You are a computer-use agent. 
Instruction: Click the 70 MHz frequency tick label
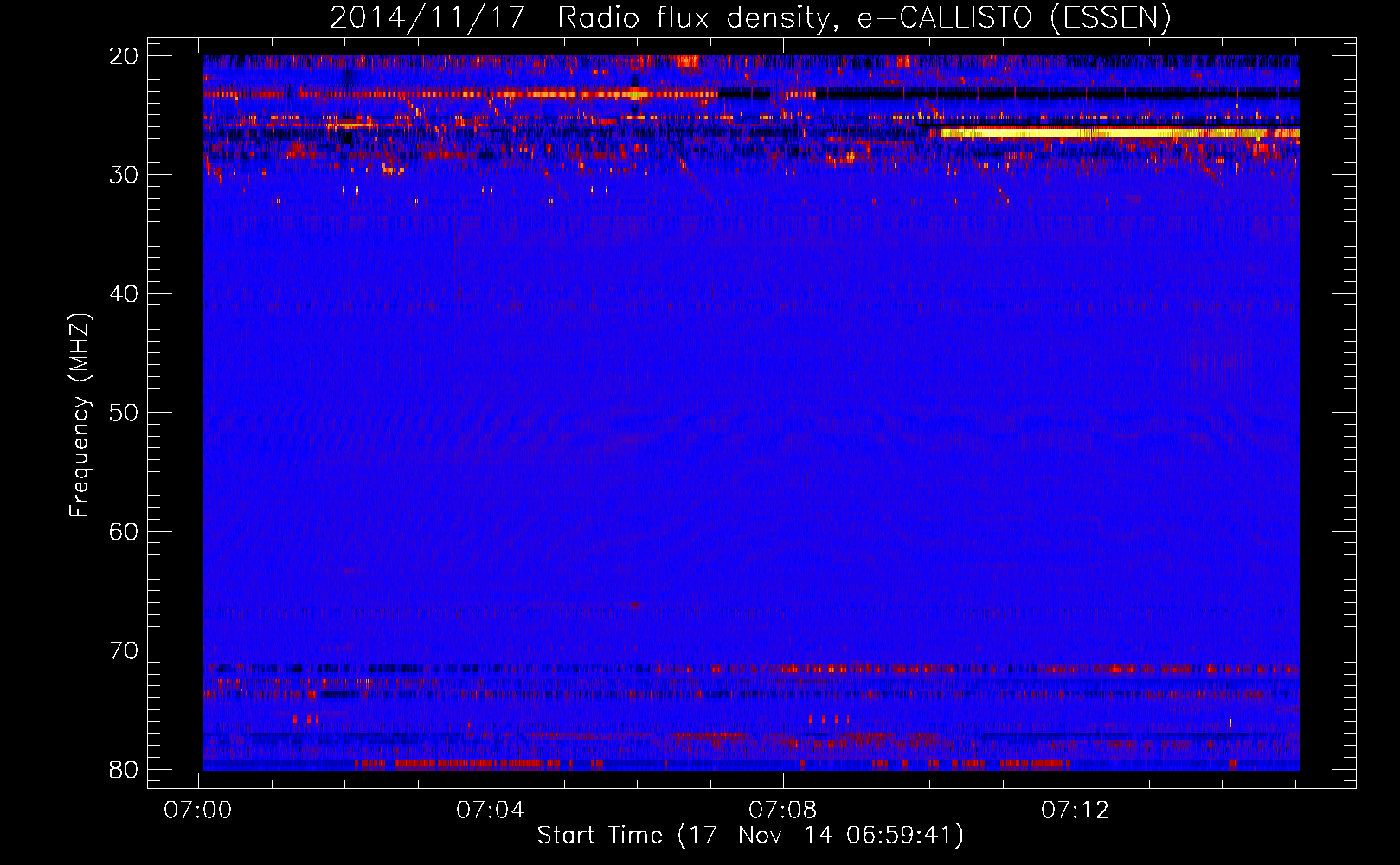coord(124,650)
